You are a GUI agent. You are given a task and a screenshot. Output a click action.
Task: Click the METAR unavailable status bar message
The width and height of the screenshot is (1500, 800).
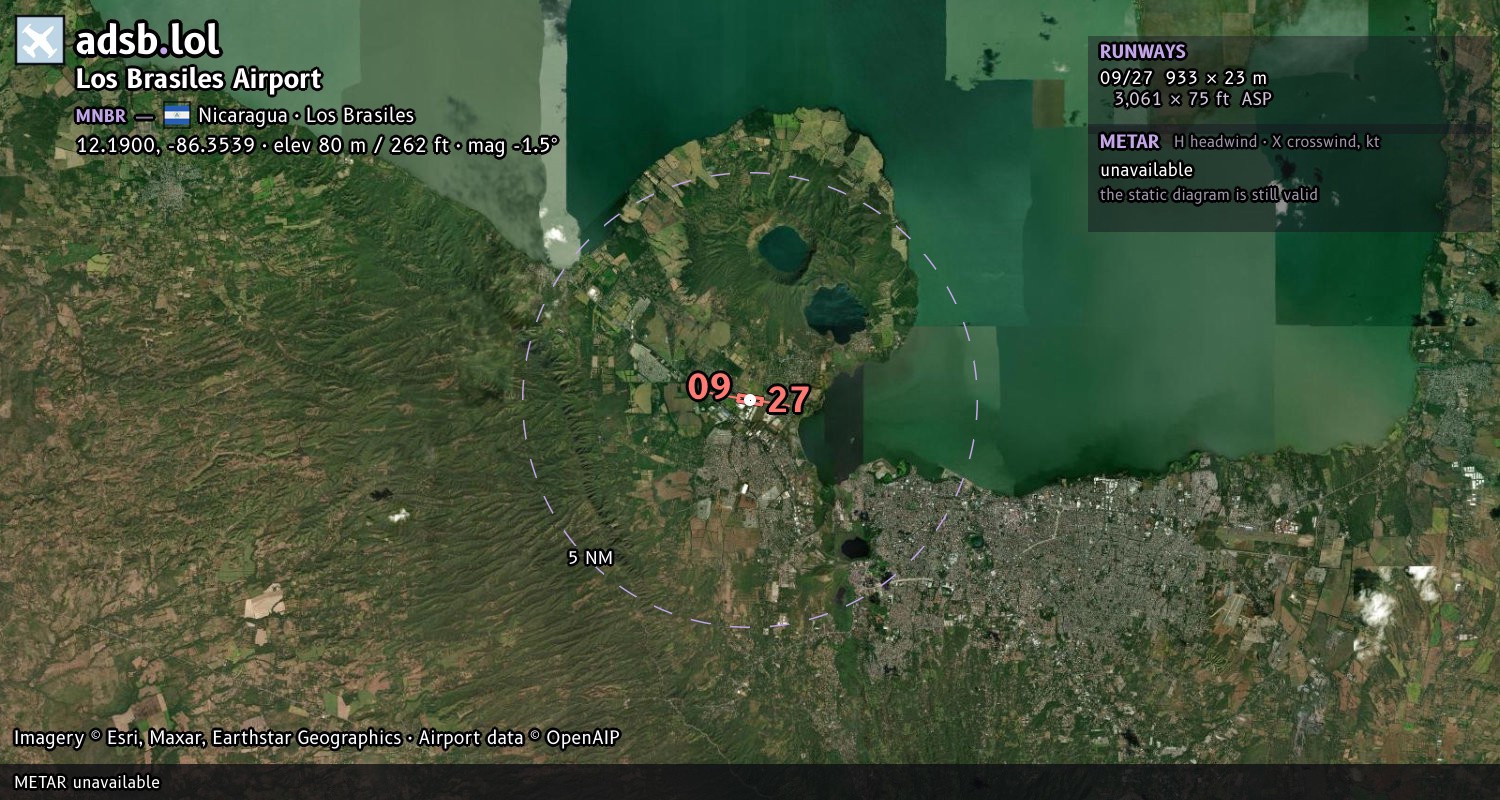coord(87,782)
